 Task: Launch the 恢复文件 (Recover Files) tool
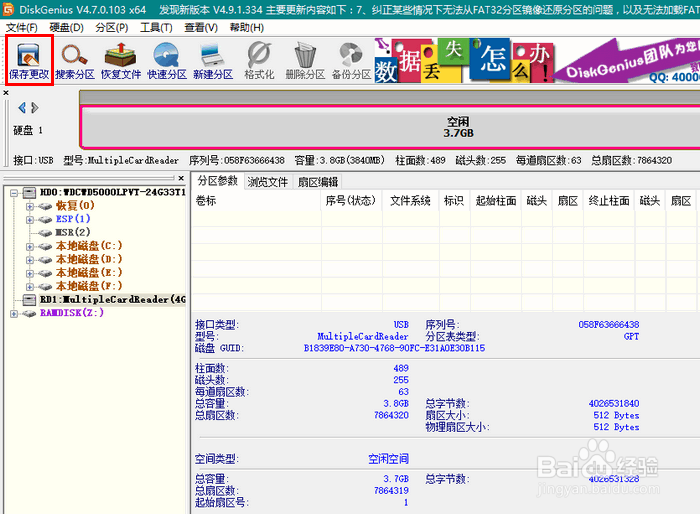[x=121, y=61]
